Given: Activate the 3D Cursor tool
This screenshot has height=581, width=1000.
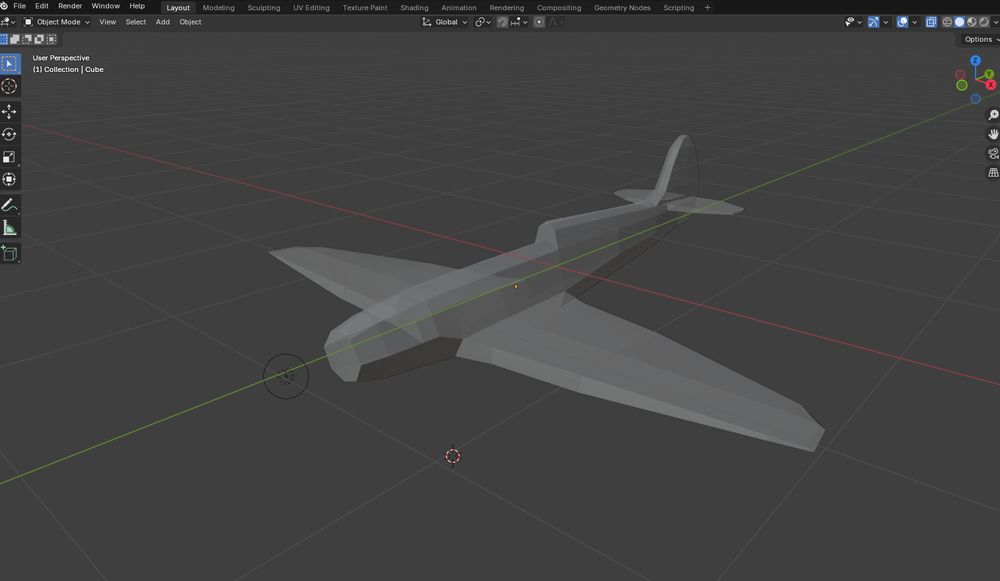Looking at the screenshot, I should pos(9,86).
